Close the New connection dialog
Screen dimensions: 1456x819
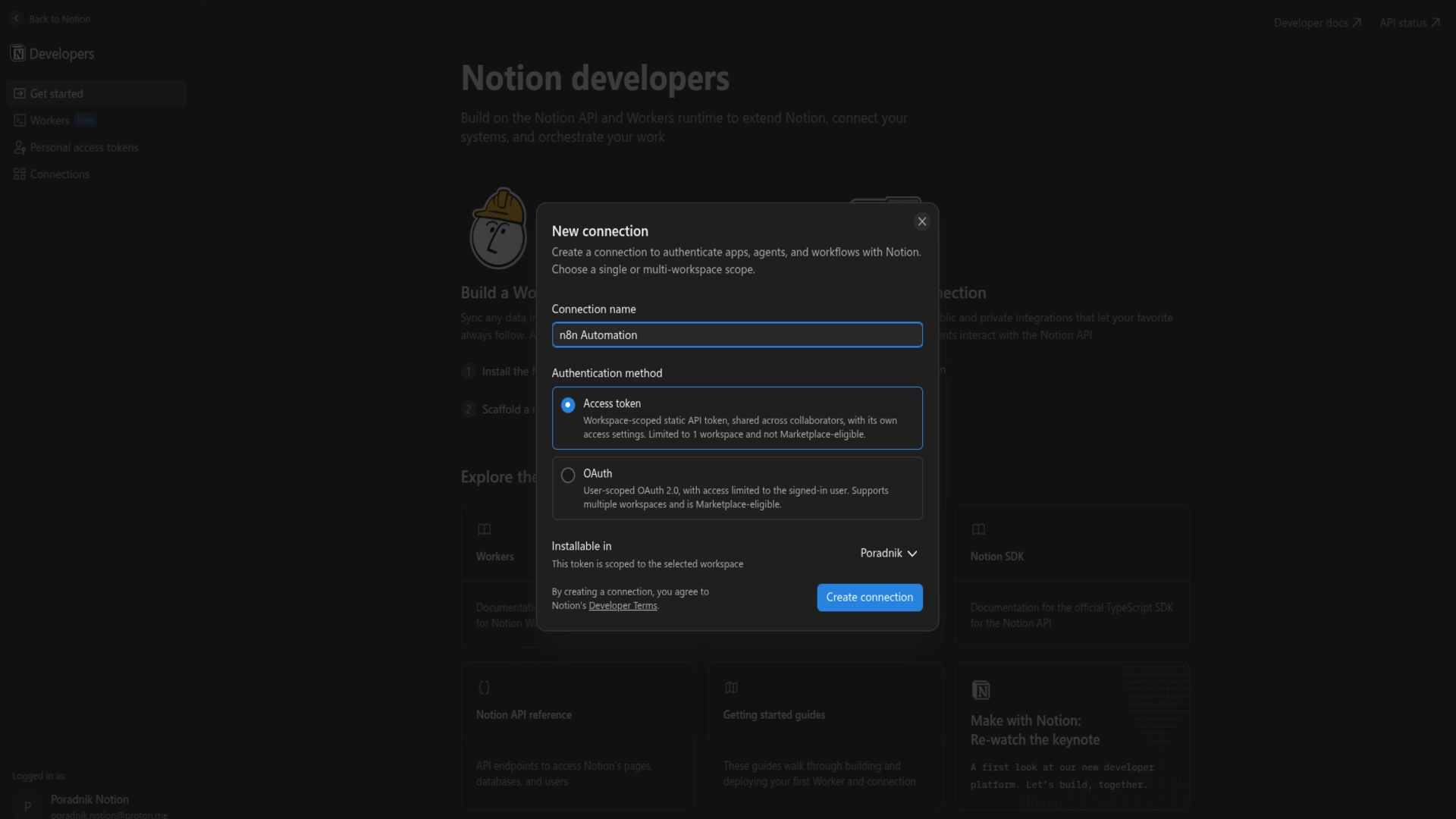pyautogui.click(x=921, y=221)
